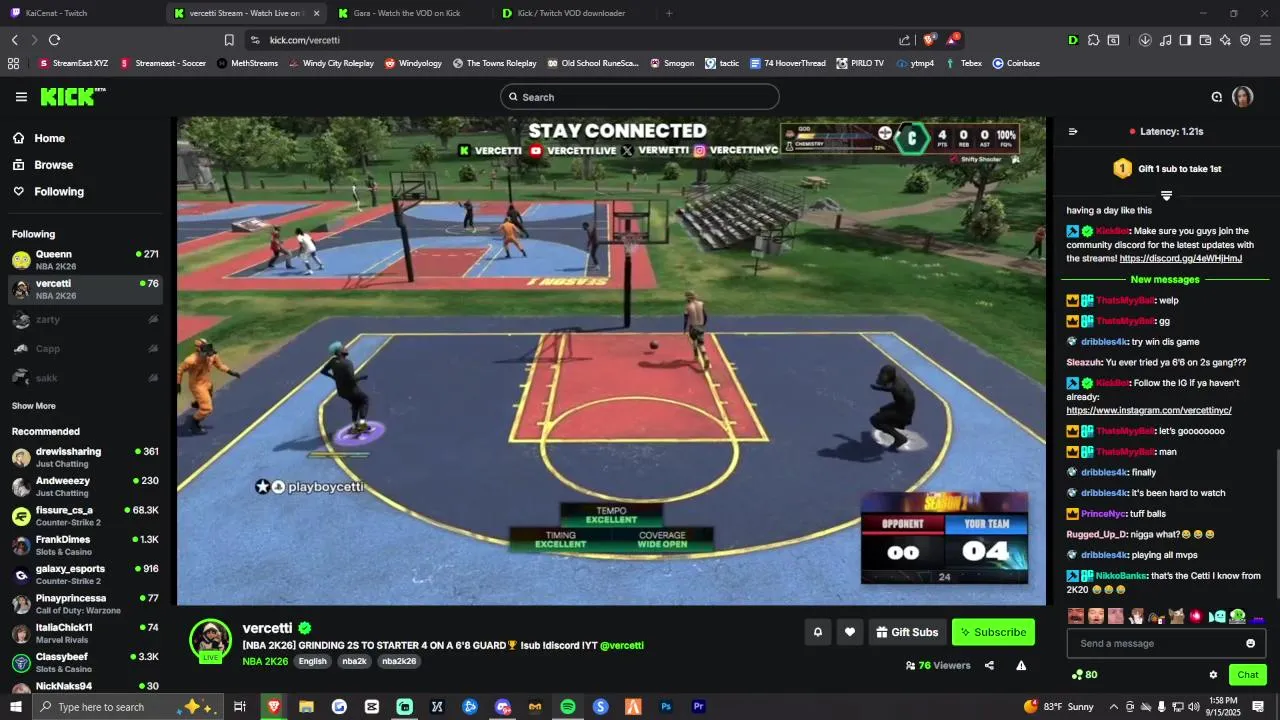Click the discord.gg invite link in chat
Image resolution: width=1280 pixels, height=720 pixels.
1180,259
